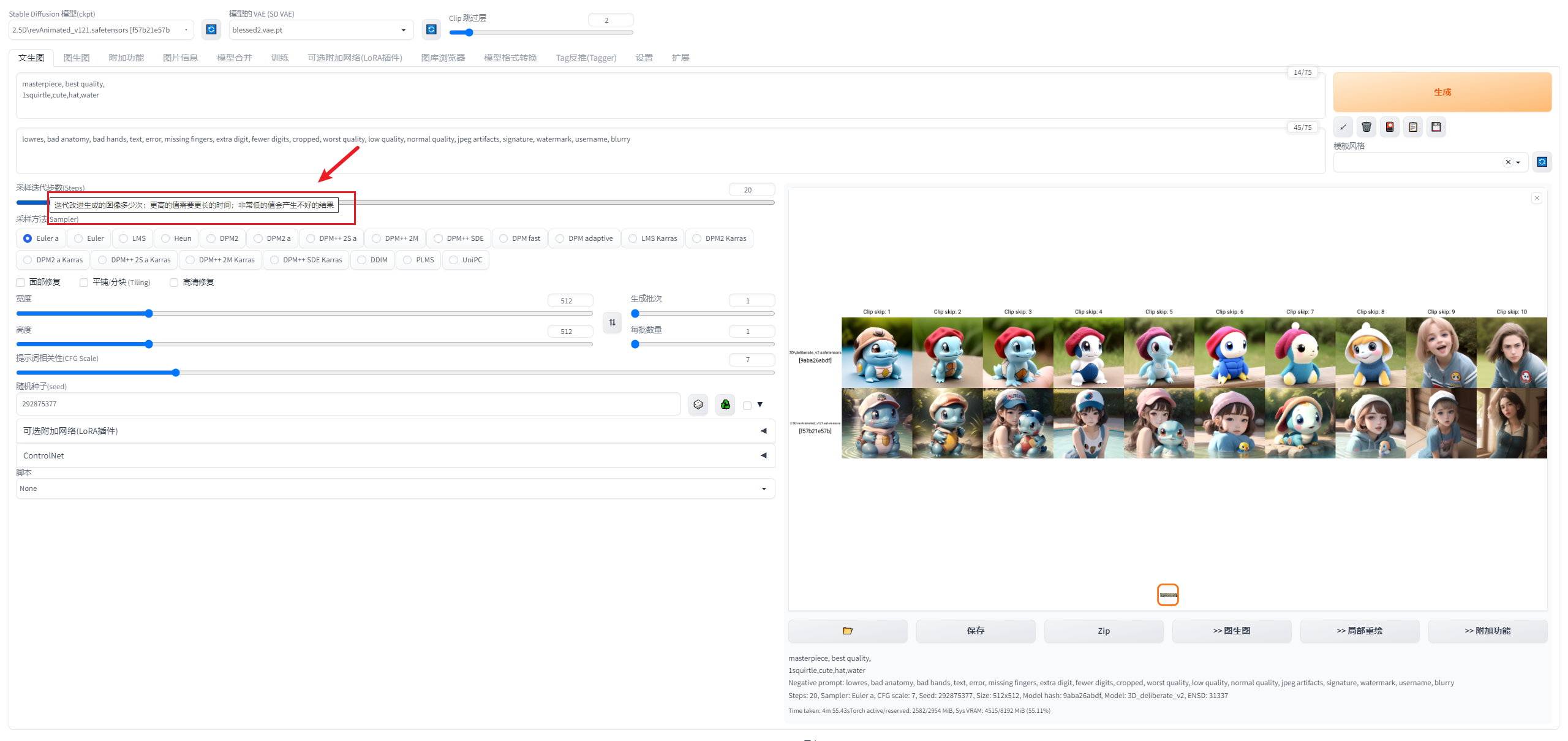
Task: Select the DPM2 a Karras sampler
Action: point(53,260)
